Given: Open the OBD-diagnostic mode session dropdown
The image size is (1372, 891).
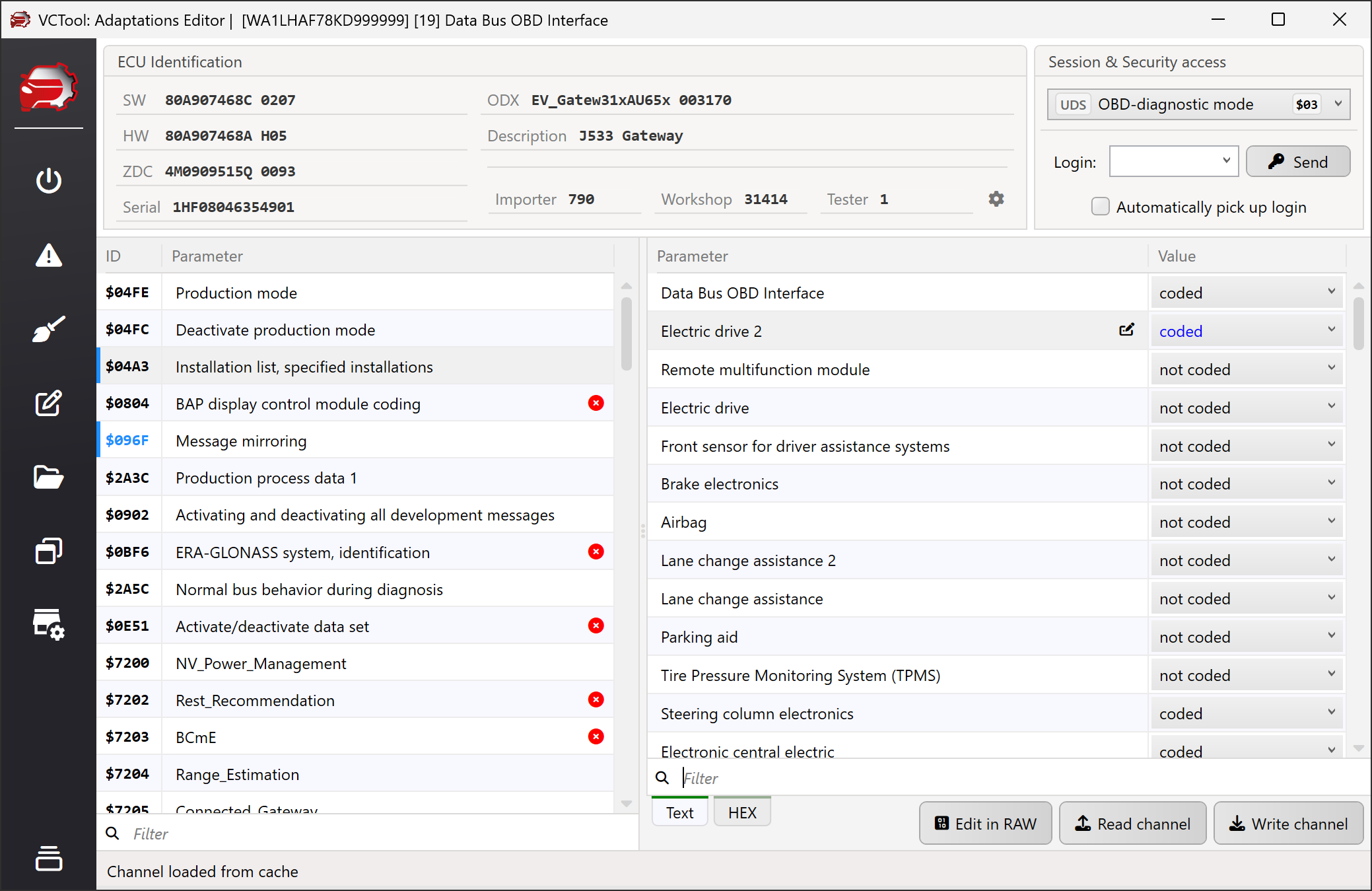Looking at the screenshot, I should pyautogui.click(x=1198, y=104).
